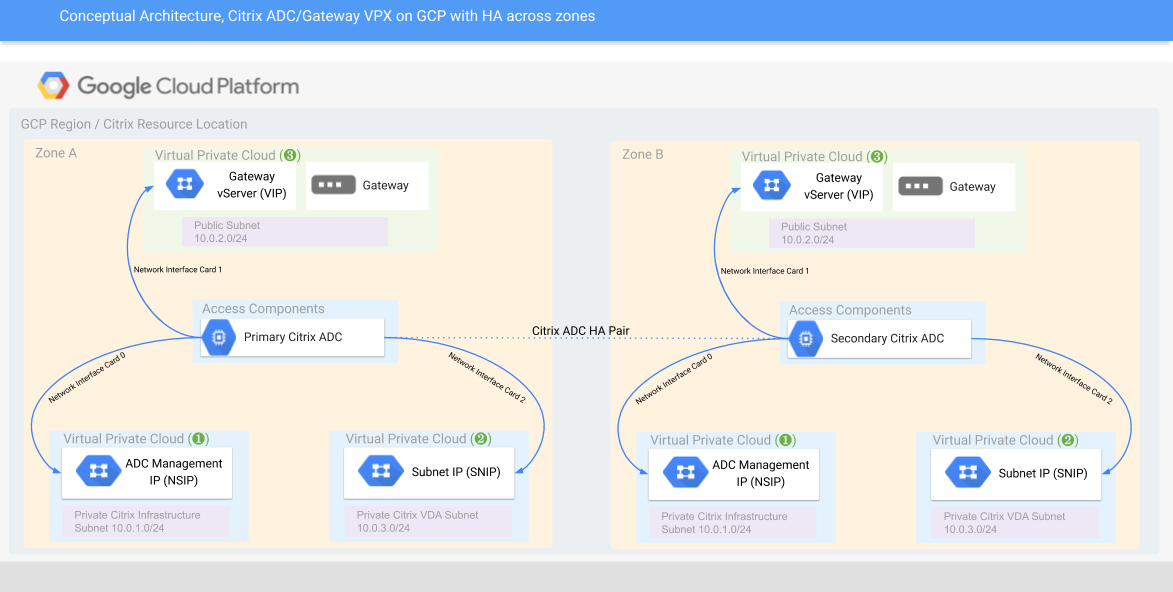Image resolution: width=1173 pixels, height=592 pixels.
Task: Click Zone A top Virtual Private Cloud heading
Action: 227,156
